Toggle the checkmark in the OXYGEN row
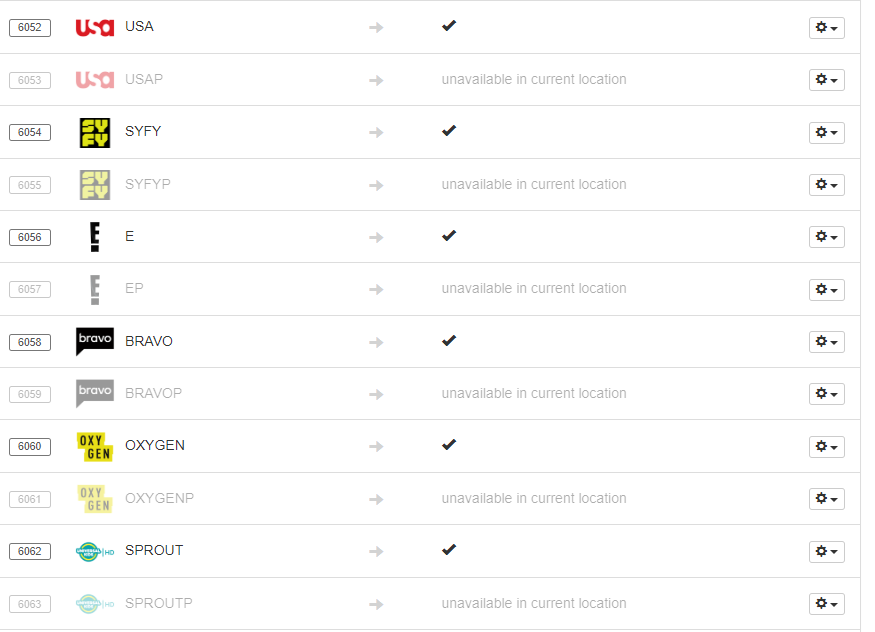This screenshot has height=632, width=875. [x=449, y=445]
